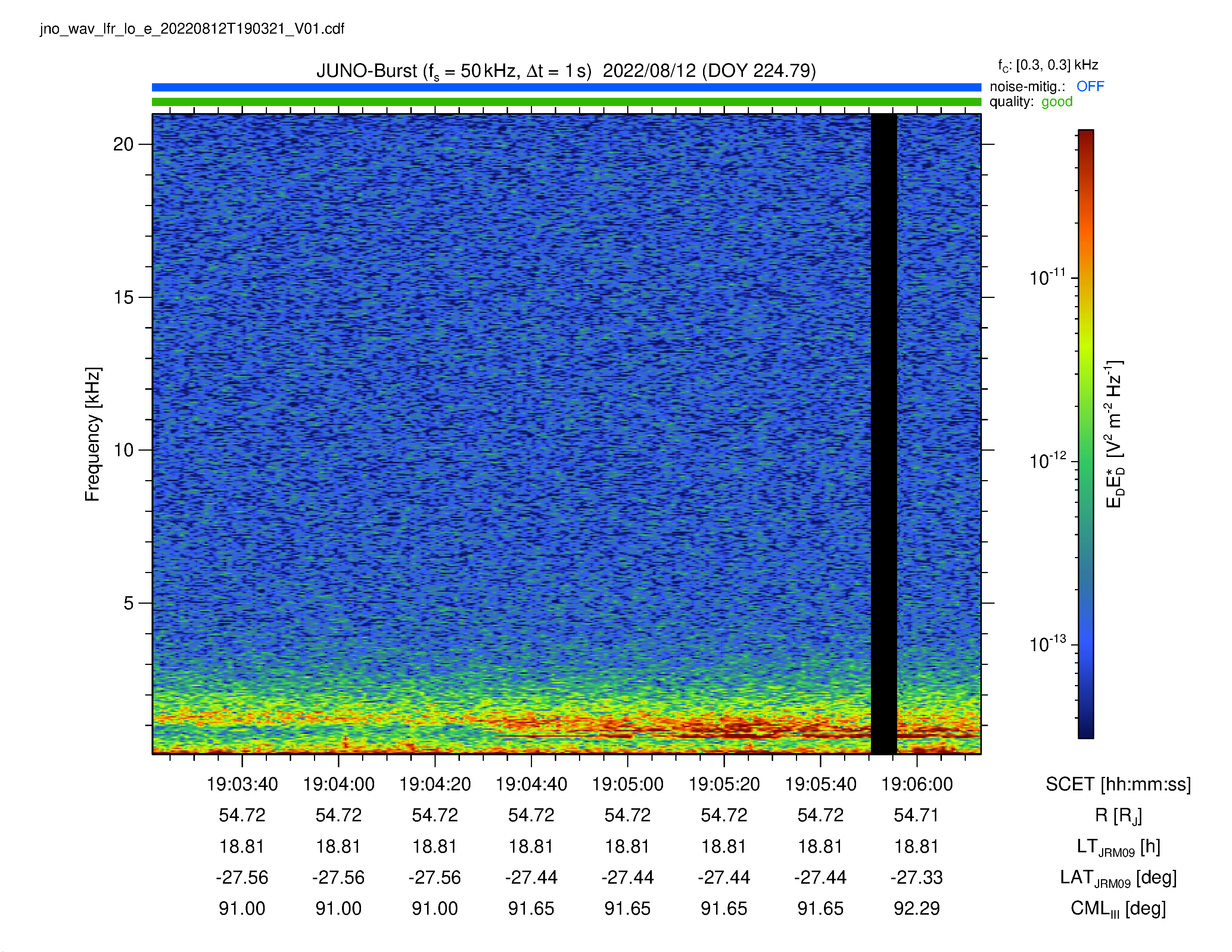Click the intense red emission near 19:05:20
Viewport: 1232px width, 952px height.
739,728
